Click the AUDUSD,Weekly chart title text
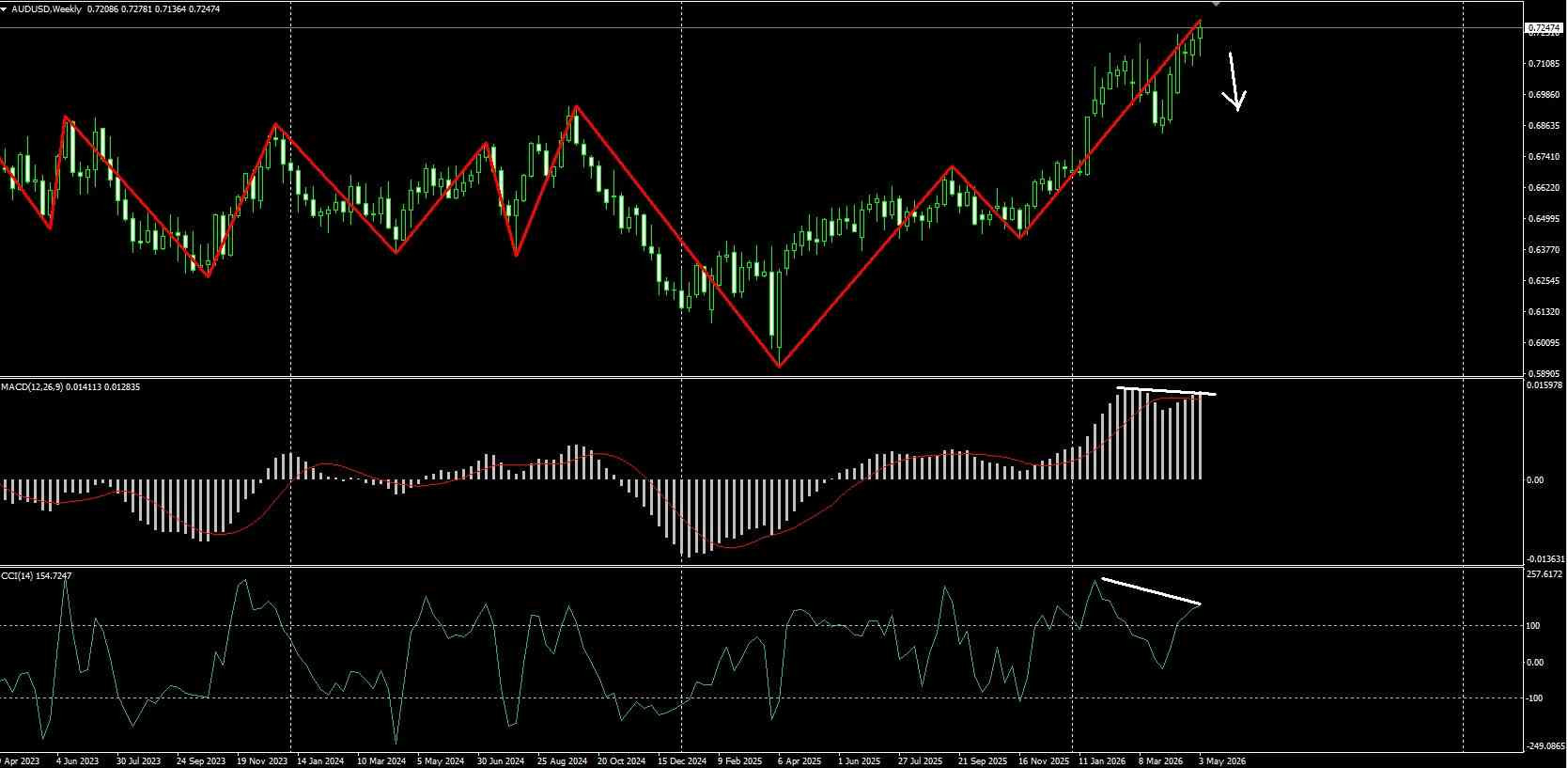Image resolution: width=1568 pixels, height=768 pixels. pos(46,8)
